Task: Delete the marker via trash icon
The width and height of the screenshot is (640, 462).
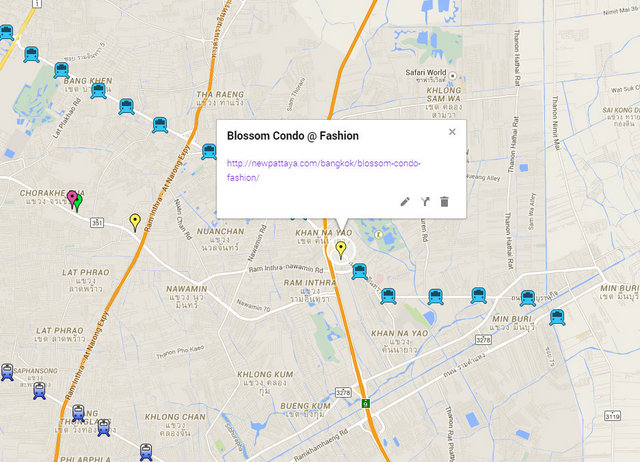Action: pos(444,202)
